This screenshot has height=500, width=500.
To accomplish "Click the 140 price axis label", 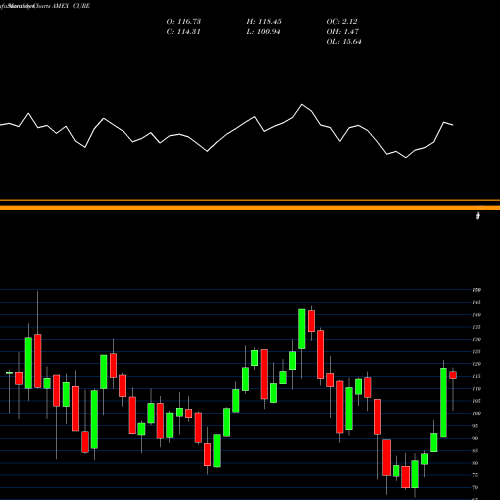I will click(x=477, y=315).
